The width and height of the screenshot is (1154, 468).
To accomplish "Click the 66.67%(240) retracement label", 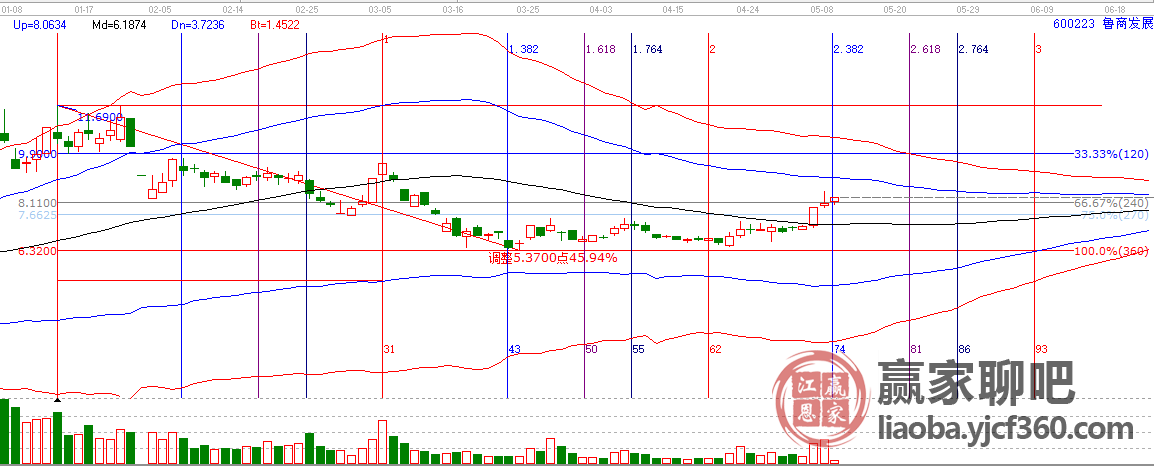I will (x=1111, y=203).
